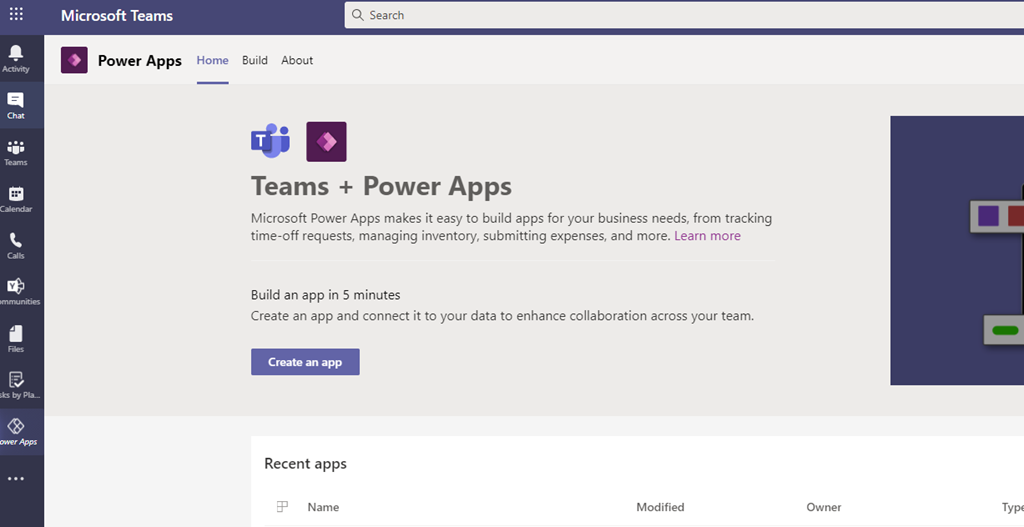Screen dimensions: 1024x527
Task: Select the Power Apps sidebar icon
Action: tap(16, 432)
